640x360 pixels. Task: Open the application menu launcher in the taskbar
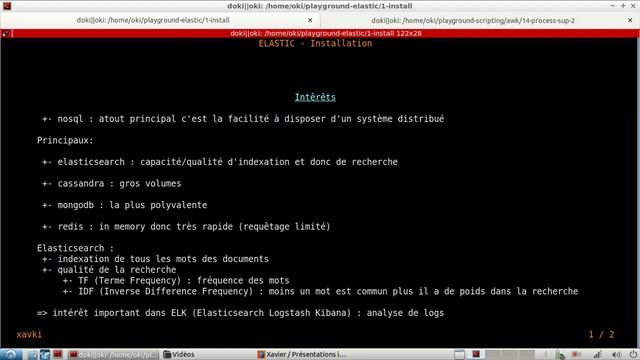11,354
